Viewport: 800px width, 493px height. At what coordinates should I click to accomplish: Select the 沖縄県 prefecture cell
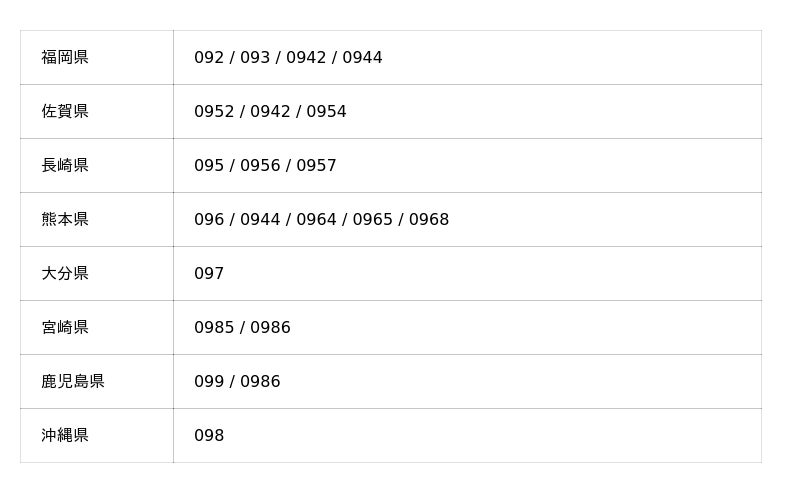click(65, 436)
